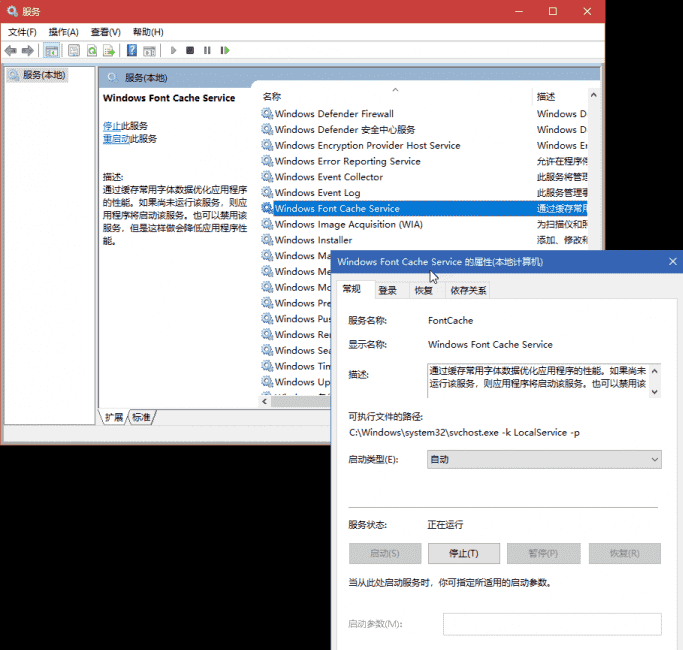The height and width of the screenshot is (650, 683).
Task: Click the 停止(T) button in properties
Action: pos(464,553)
